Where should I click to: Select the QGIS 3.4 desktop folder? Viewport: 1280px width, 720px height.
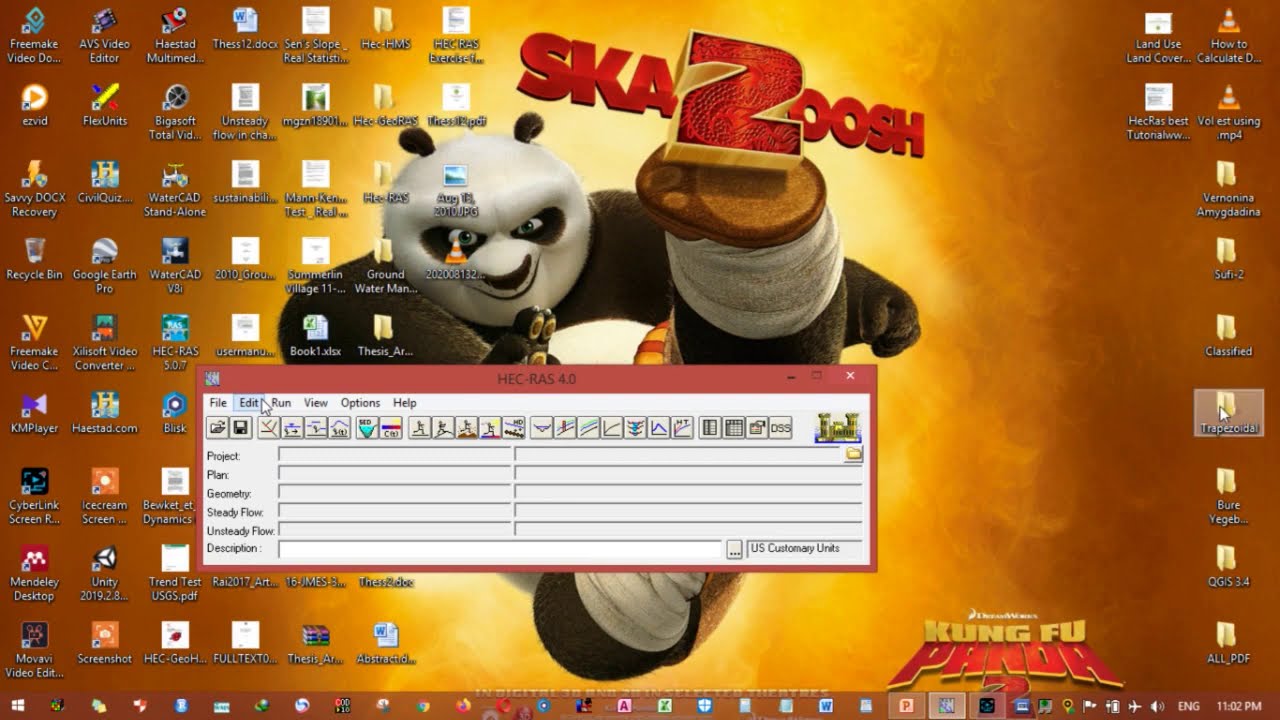pyautogui.click(x=1229, y=566)
